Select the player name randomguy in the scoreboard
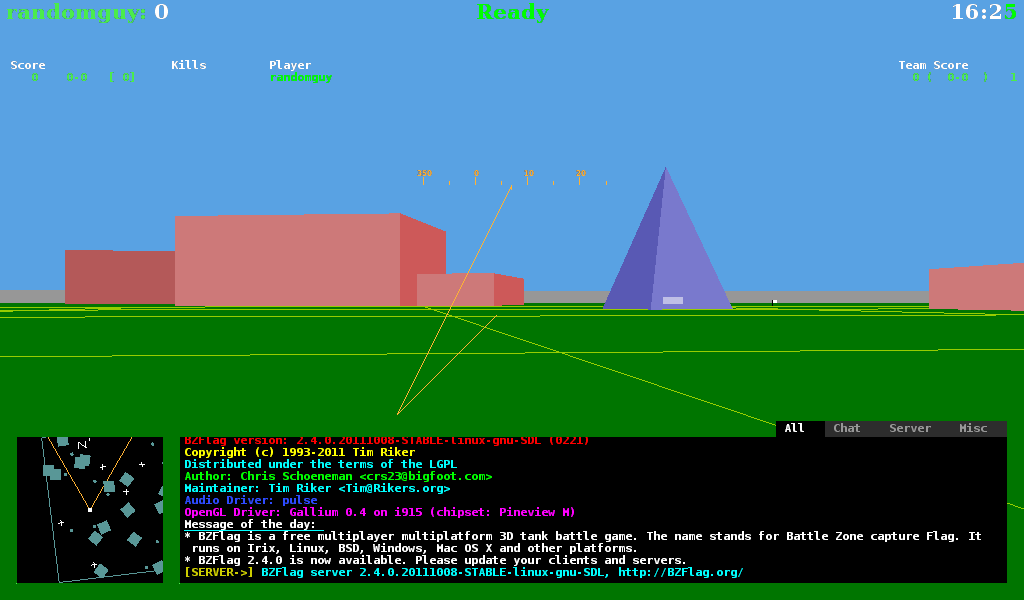This screenshot has width=1024, height=600. [x=300, y=78]
